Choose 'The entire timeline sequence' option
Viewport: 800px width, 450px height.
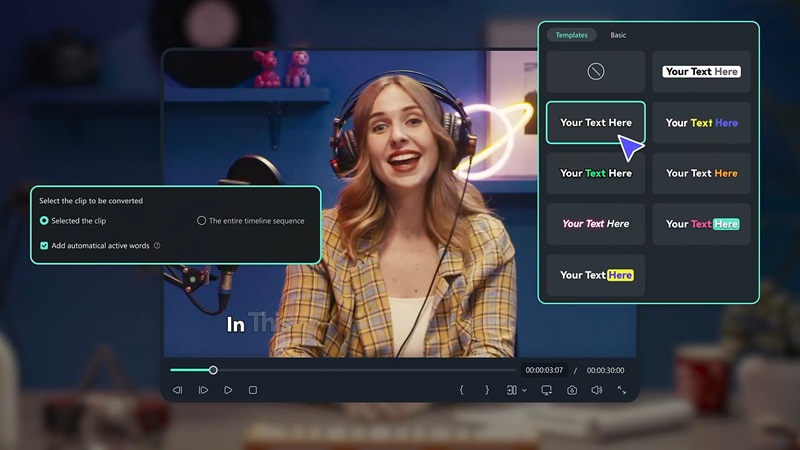pos(201,220)
